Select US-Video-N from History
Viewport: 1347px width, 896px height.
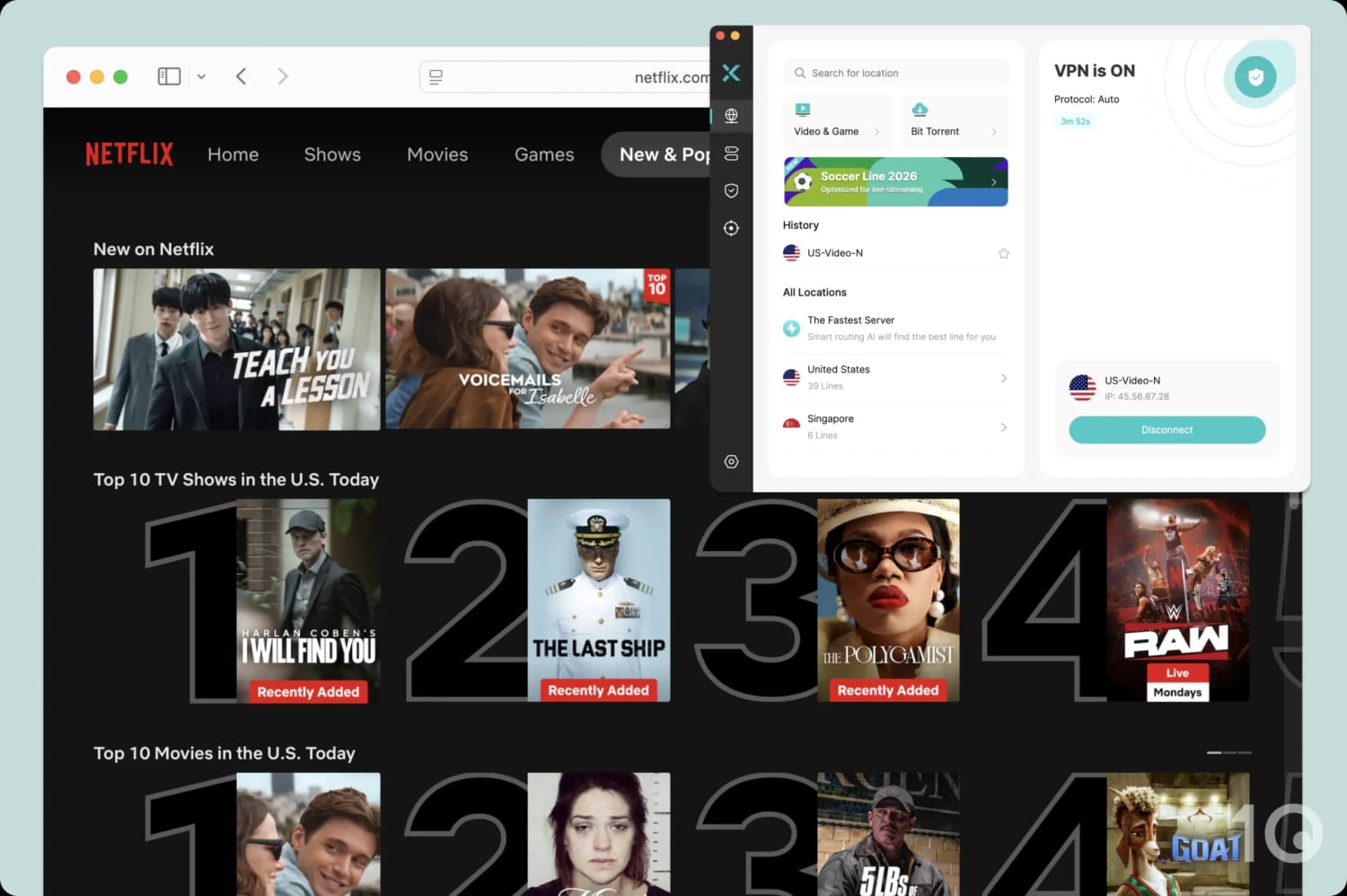(x=896, y=253)
